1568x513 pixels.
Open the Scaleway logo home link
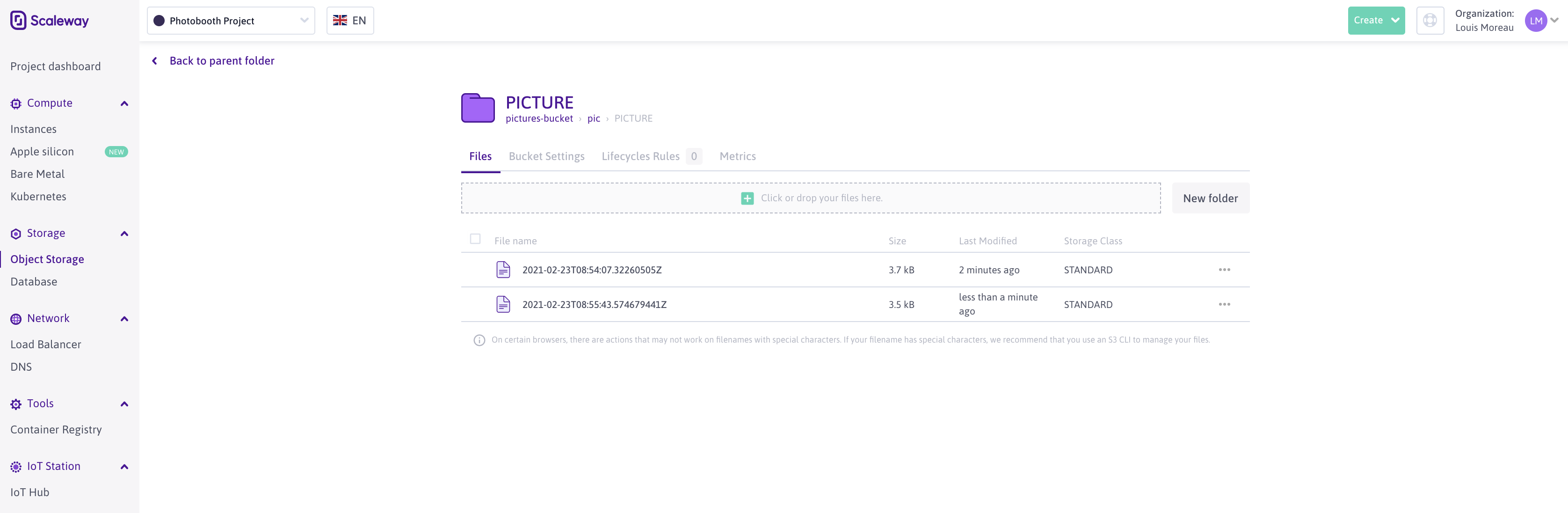click(x=49, y=20)
